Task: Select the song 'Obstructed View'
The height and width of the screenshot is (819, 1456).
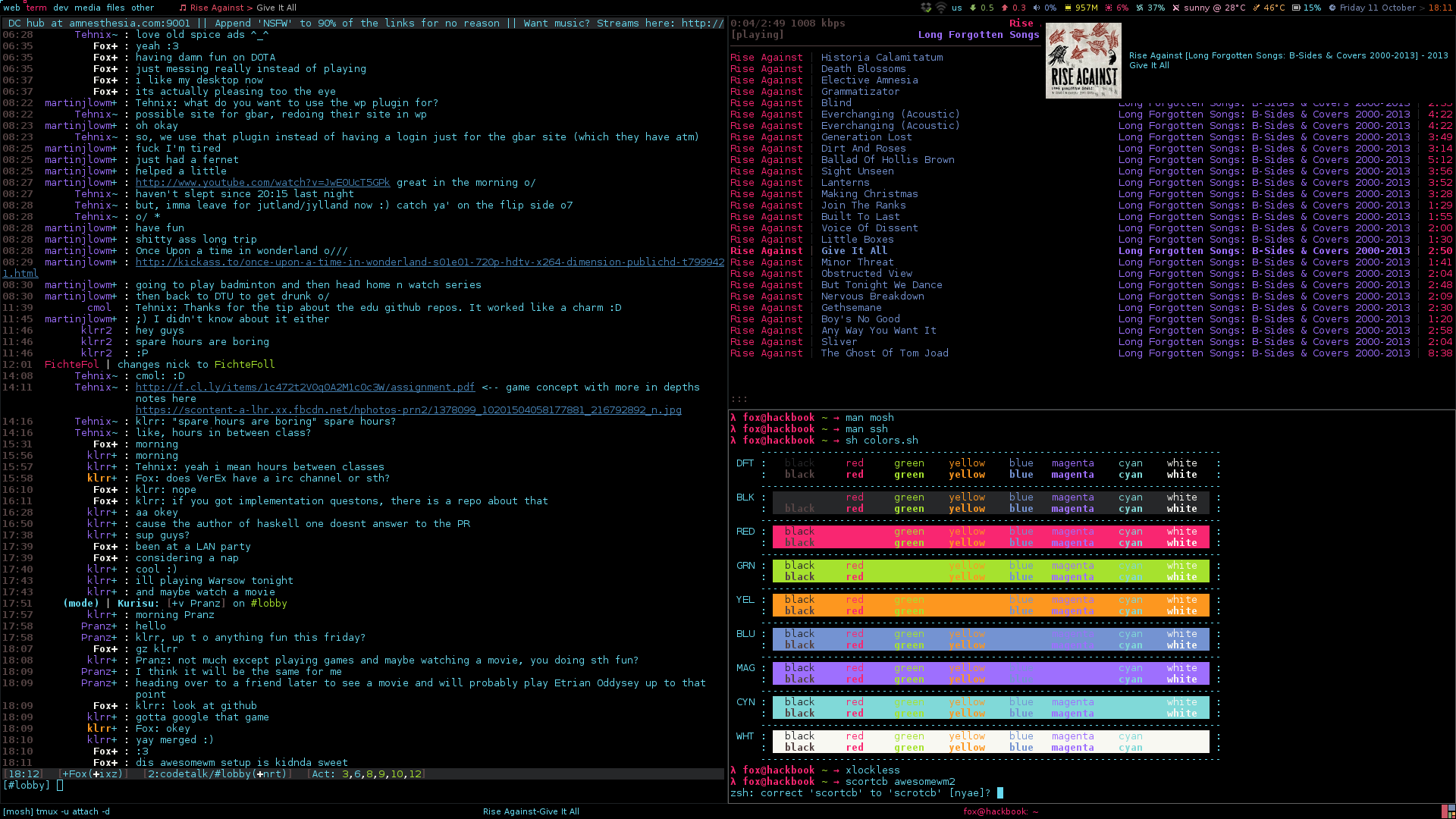Action: 866,274
